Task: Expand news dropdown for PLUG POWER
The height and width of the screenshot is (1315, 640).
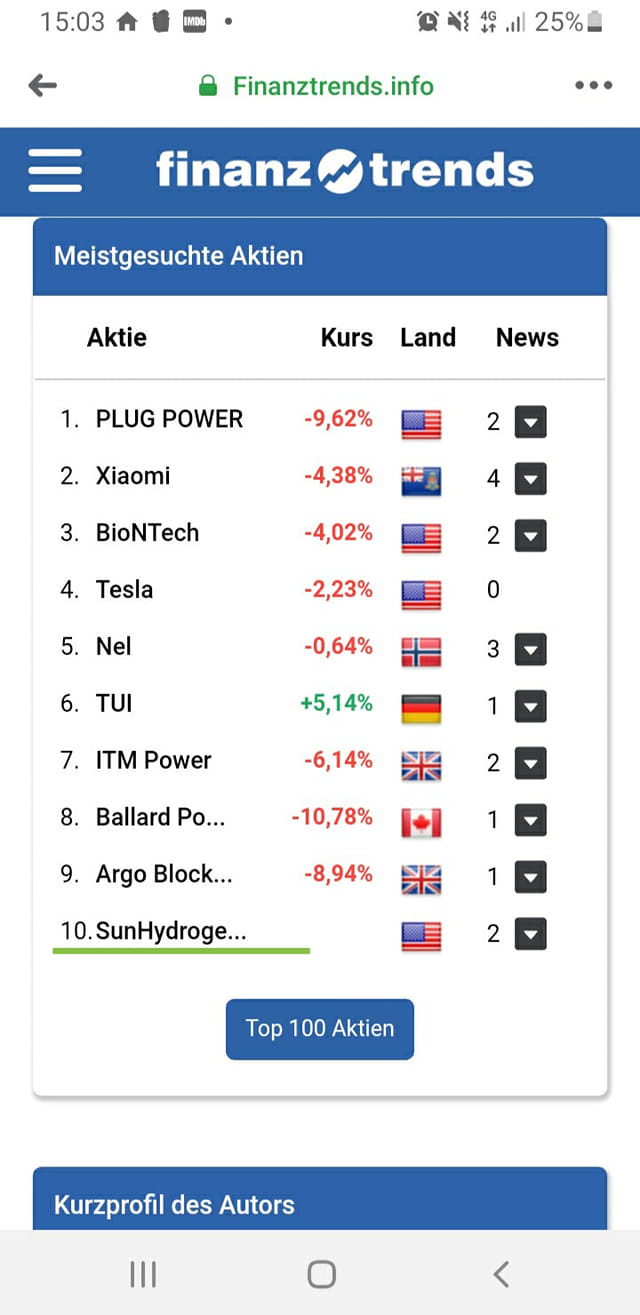Action: coord(530,423)
